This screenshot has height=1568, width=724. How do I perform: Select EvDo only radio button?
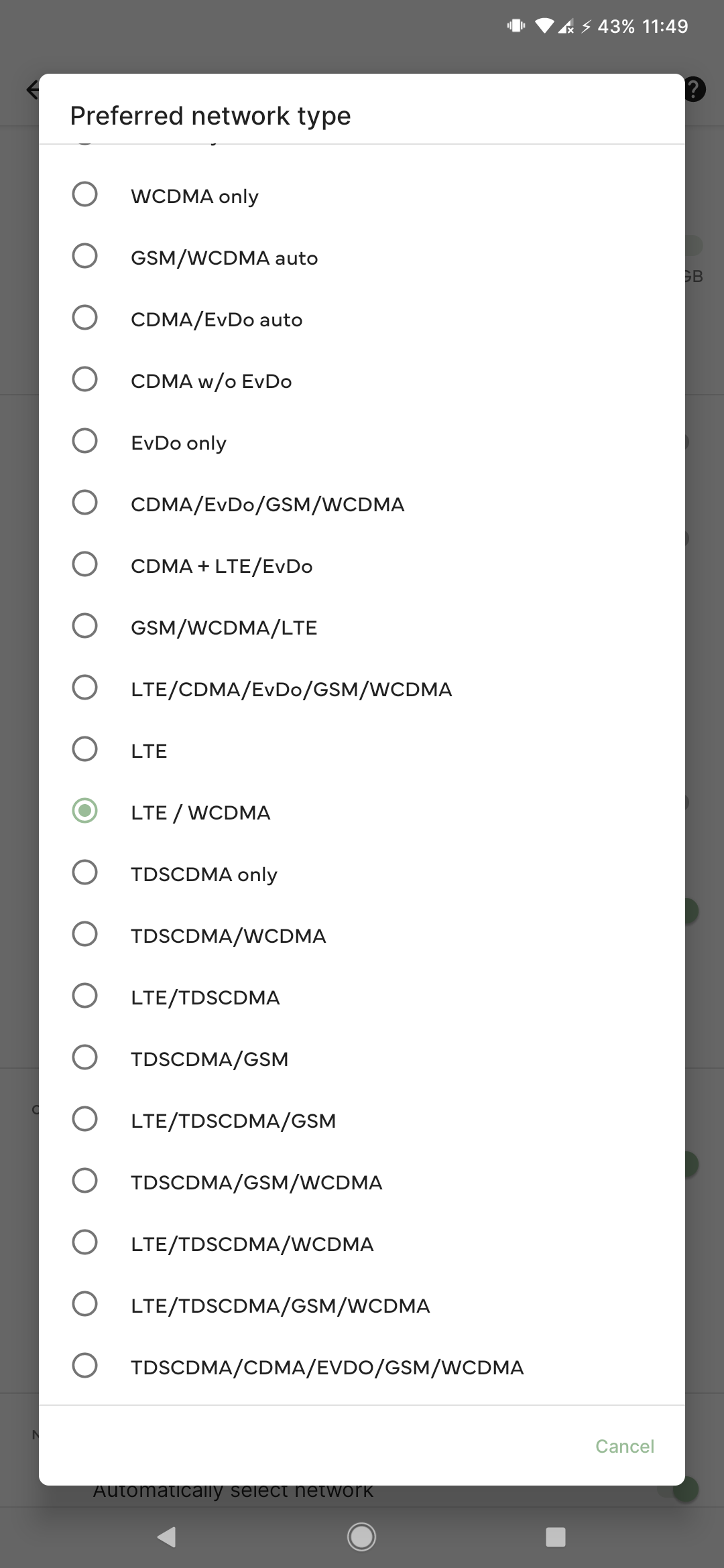click(85, 442)
